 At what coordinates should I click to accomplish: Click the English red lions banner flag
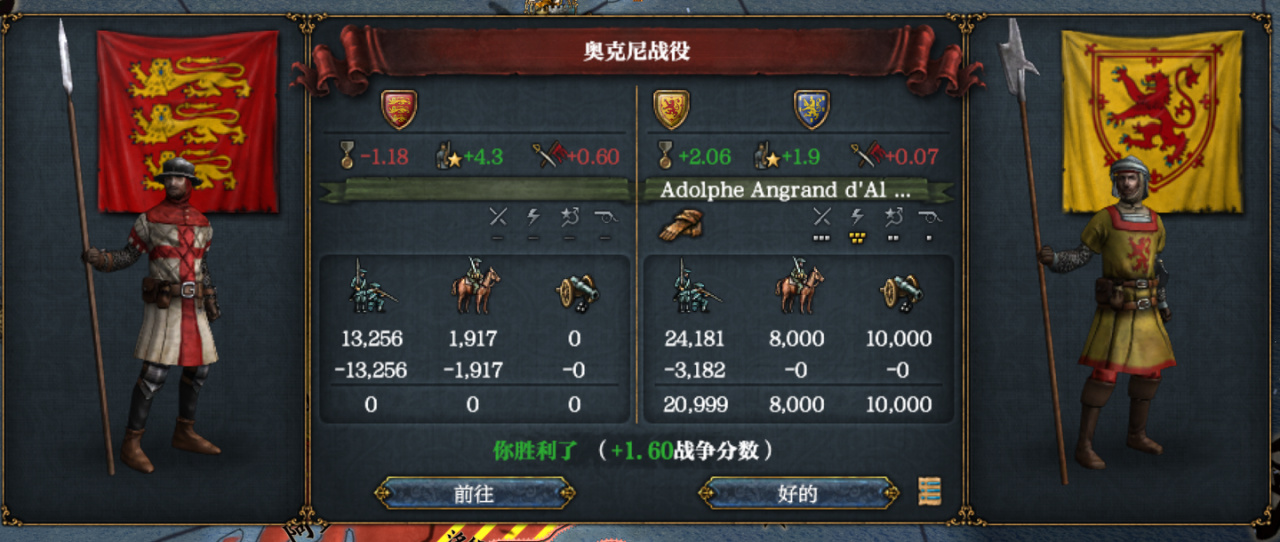[188, 120]
